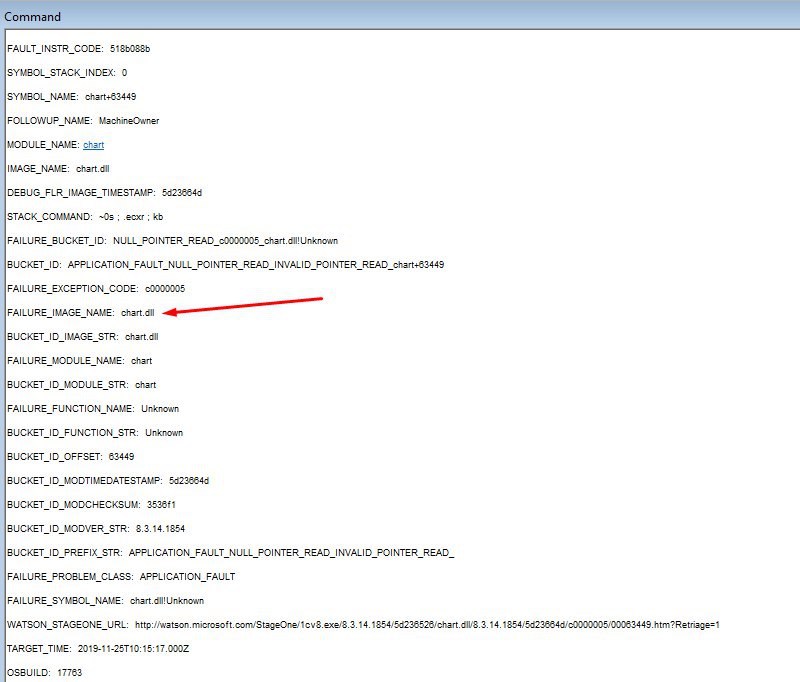Click the STACK_COMMAND line
This screenshot has width=800, height=682.
click(85, 217)
